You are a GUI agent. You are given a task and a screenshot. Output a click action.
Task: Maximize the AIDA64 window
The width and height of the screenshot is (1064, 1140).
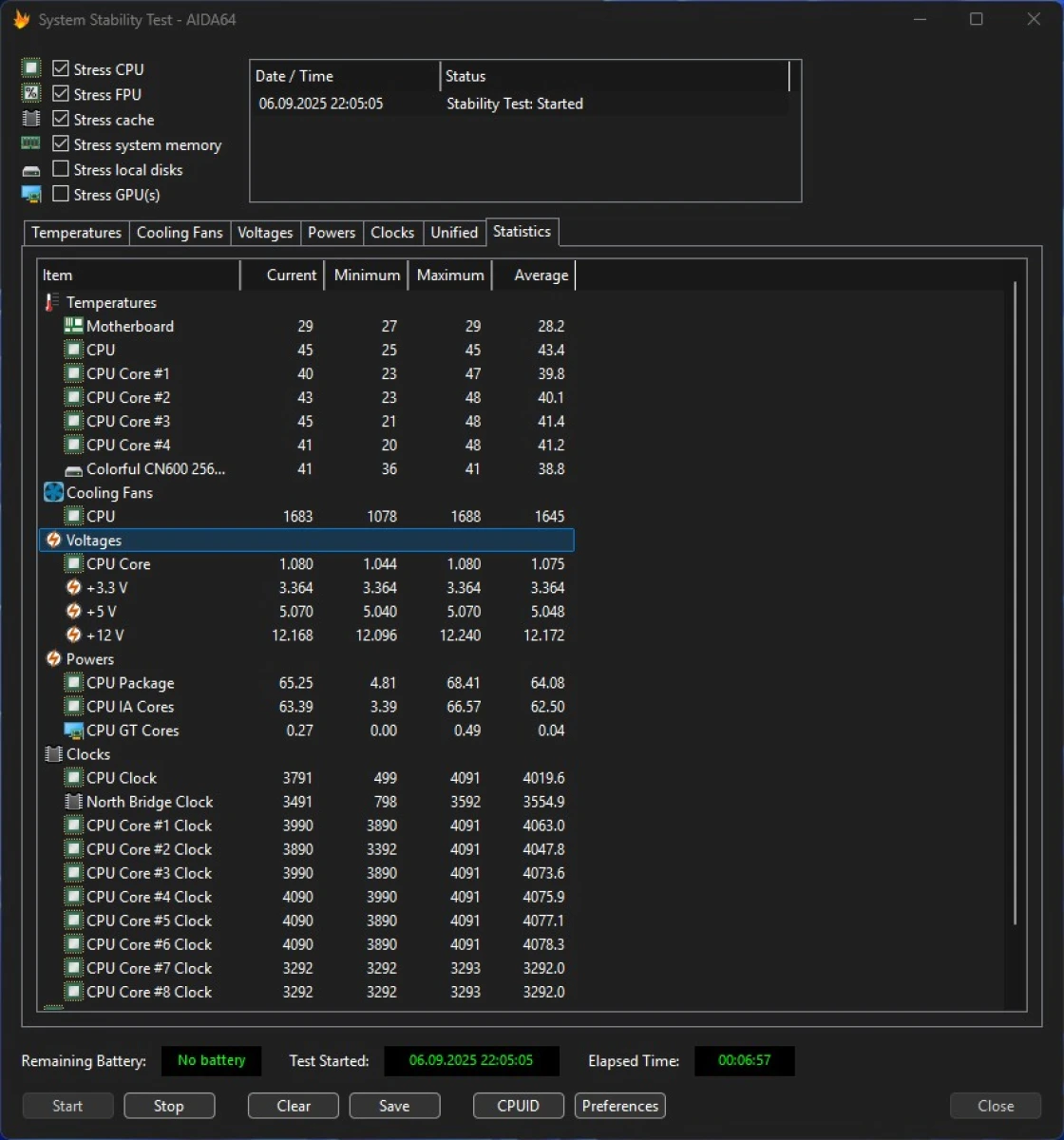[x=976, y=19]
